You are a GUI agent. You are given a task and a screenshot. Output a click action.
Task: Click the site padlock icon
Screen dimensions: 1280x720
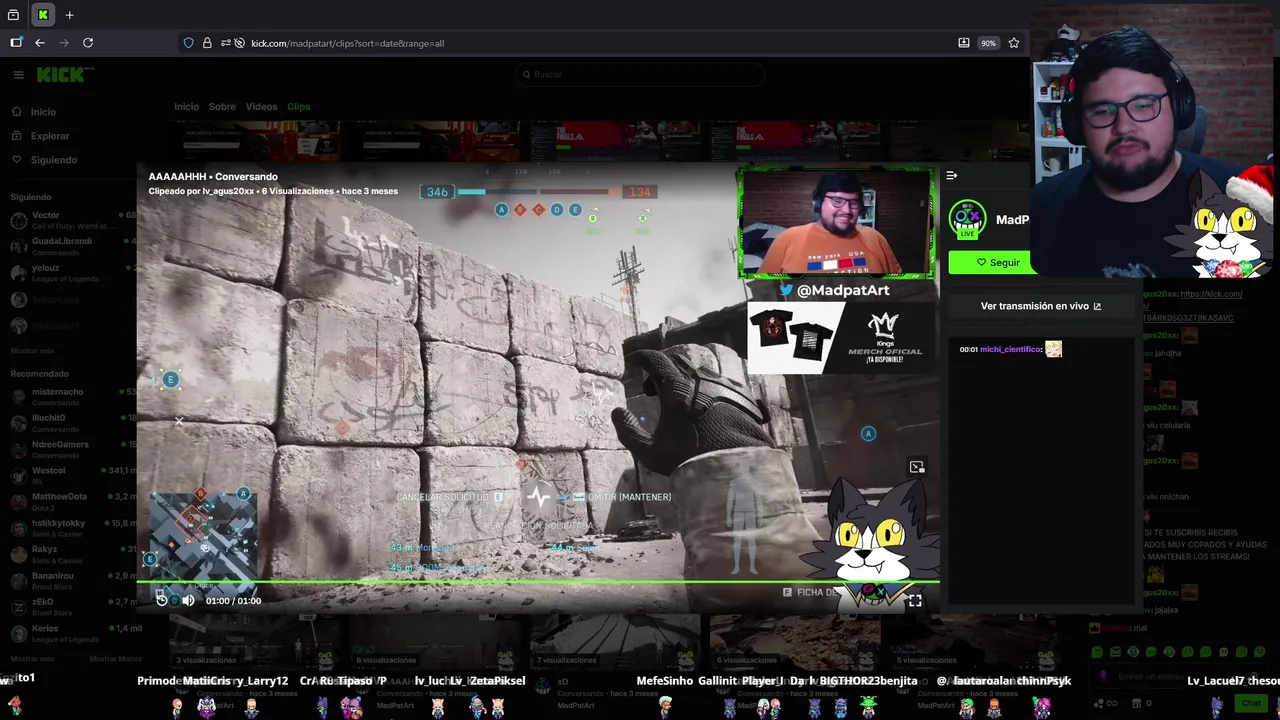[207, 43]
